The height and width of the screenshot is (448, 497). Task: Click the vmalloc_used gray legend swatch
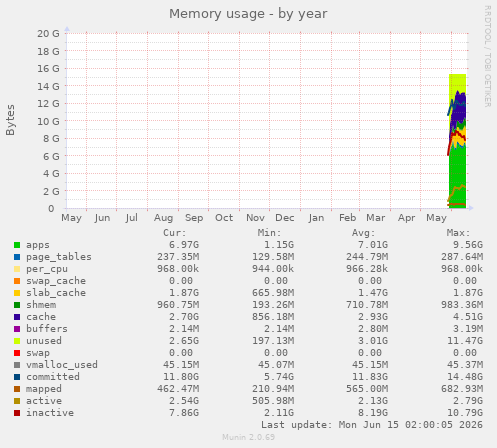click(17, 365)
